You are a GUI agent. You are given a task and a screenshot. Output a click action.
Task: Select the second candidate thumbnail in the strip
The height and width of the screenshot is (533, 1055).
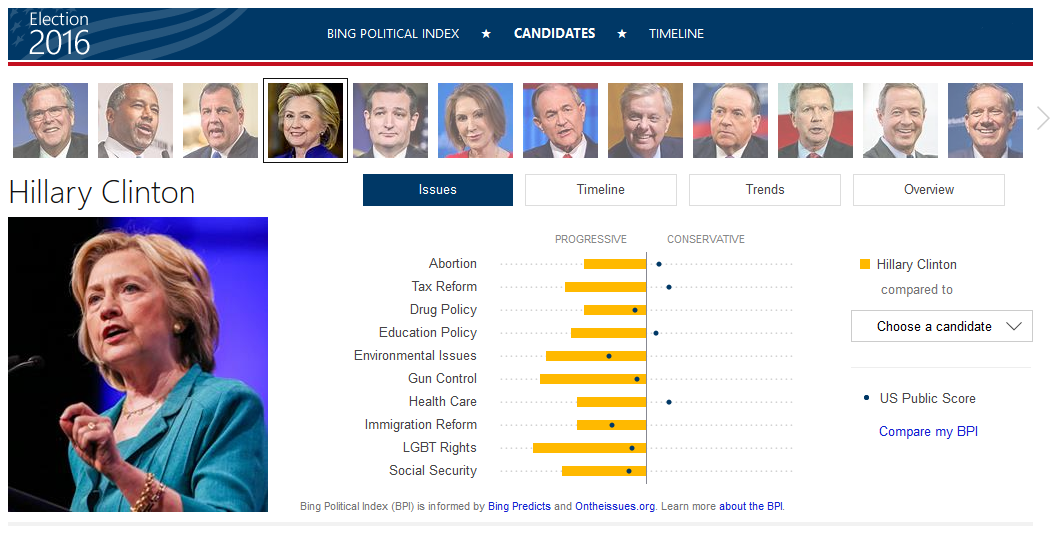tap(135, 121)
